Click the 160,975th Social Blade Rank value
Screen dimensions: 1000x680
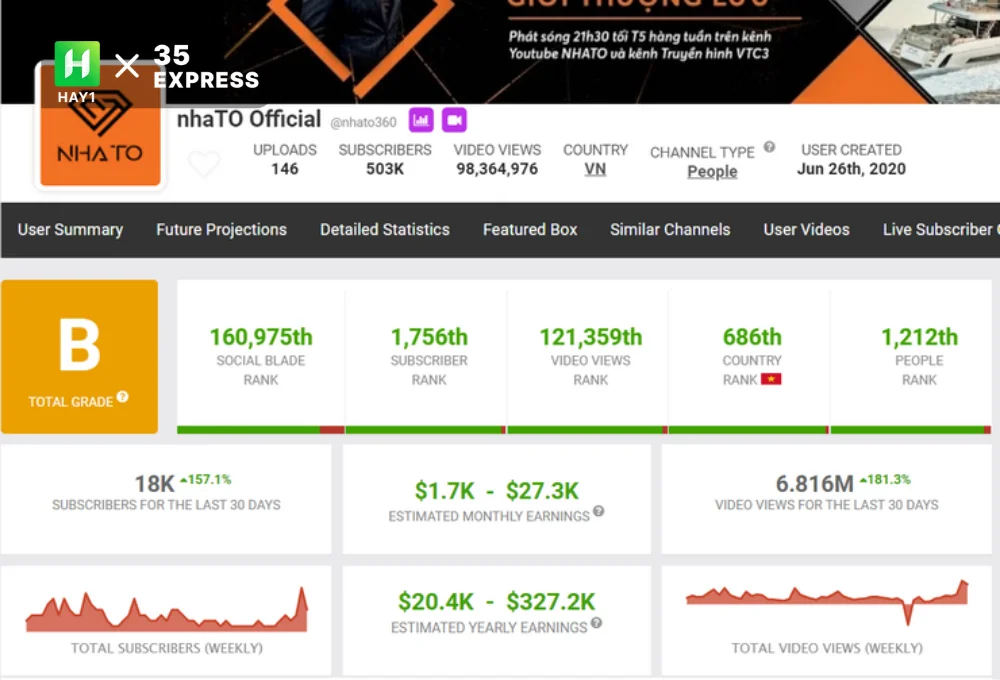click(261, 337)
